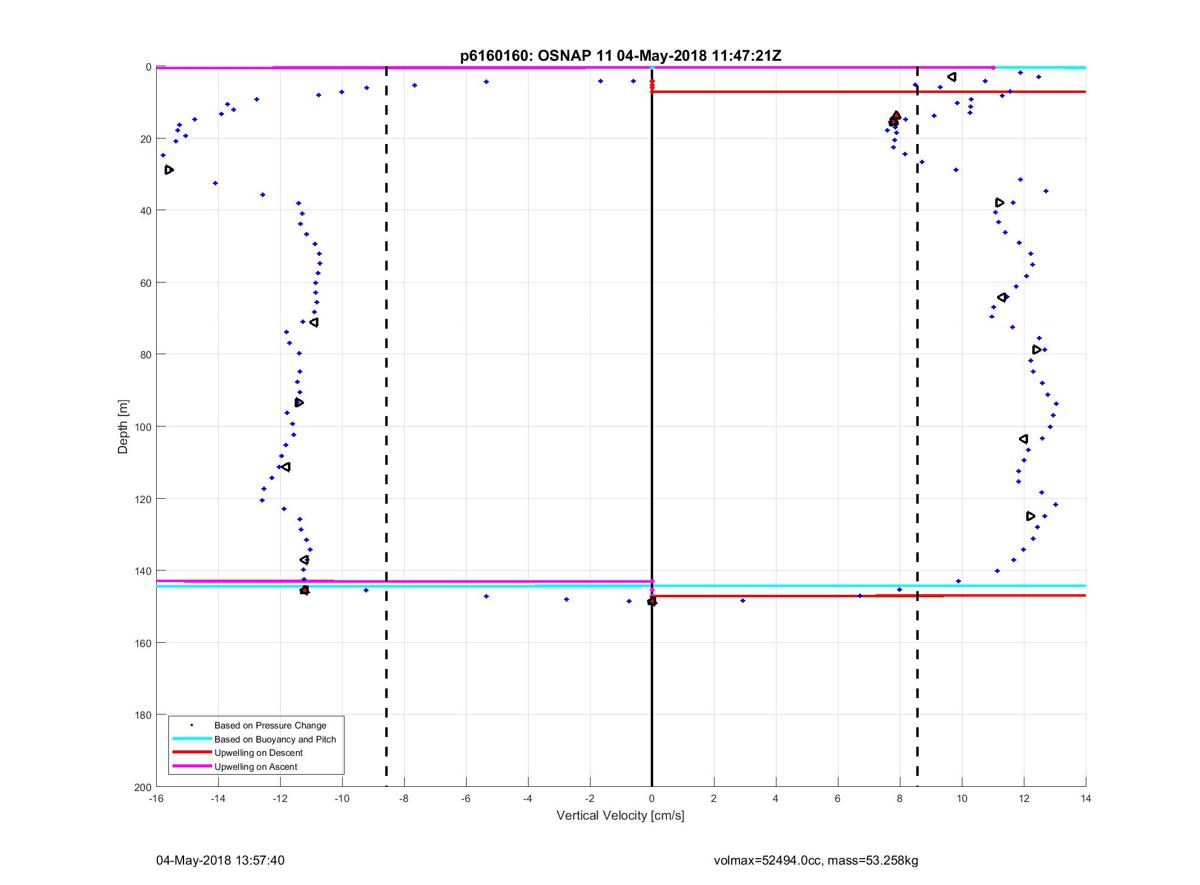Click legend entry 'Upwelling on Descent'
This screenshot has height=885, width=1200.
(259, 753)
